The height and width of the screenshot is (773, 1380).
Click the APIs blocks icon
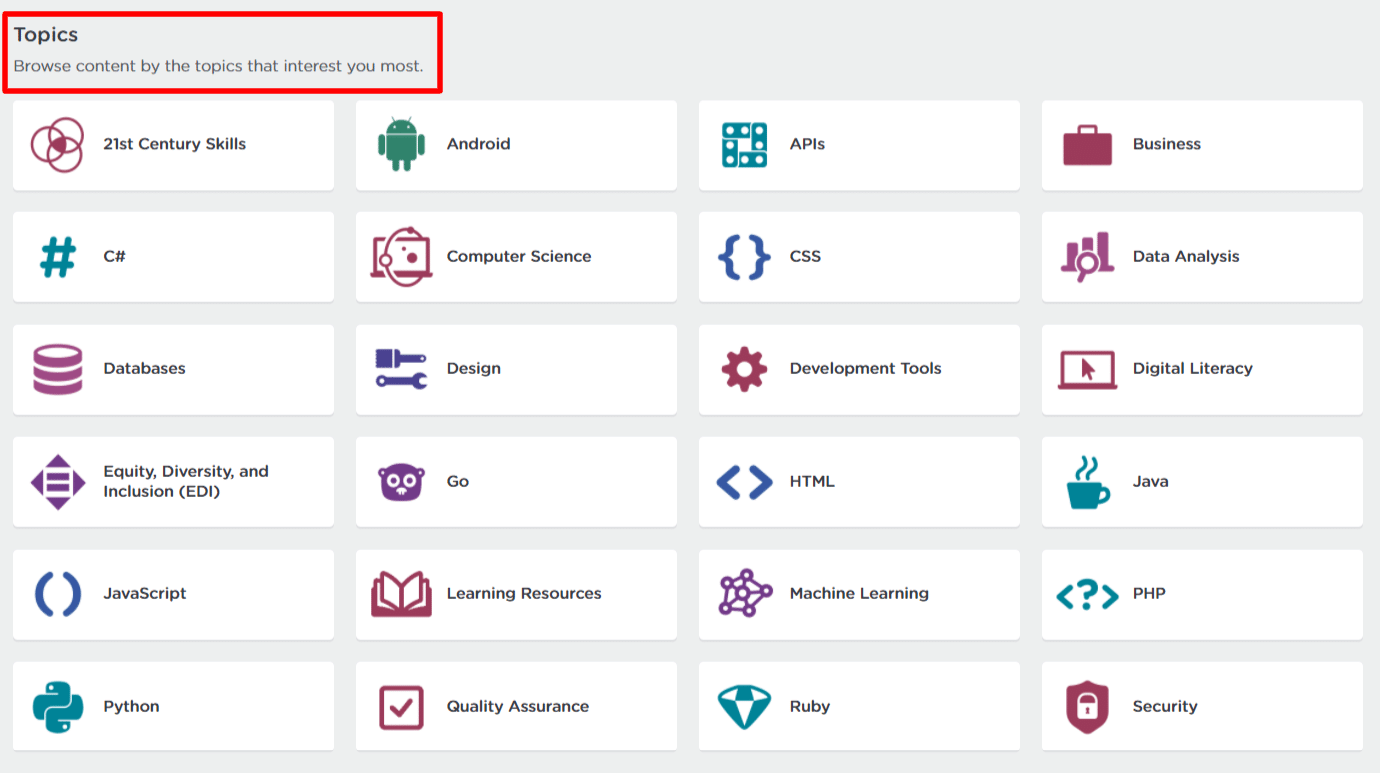pos(744,145)
